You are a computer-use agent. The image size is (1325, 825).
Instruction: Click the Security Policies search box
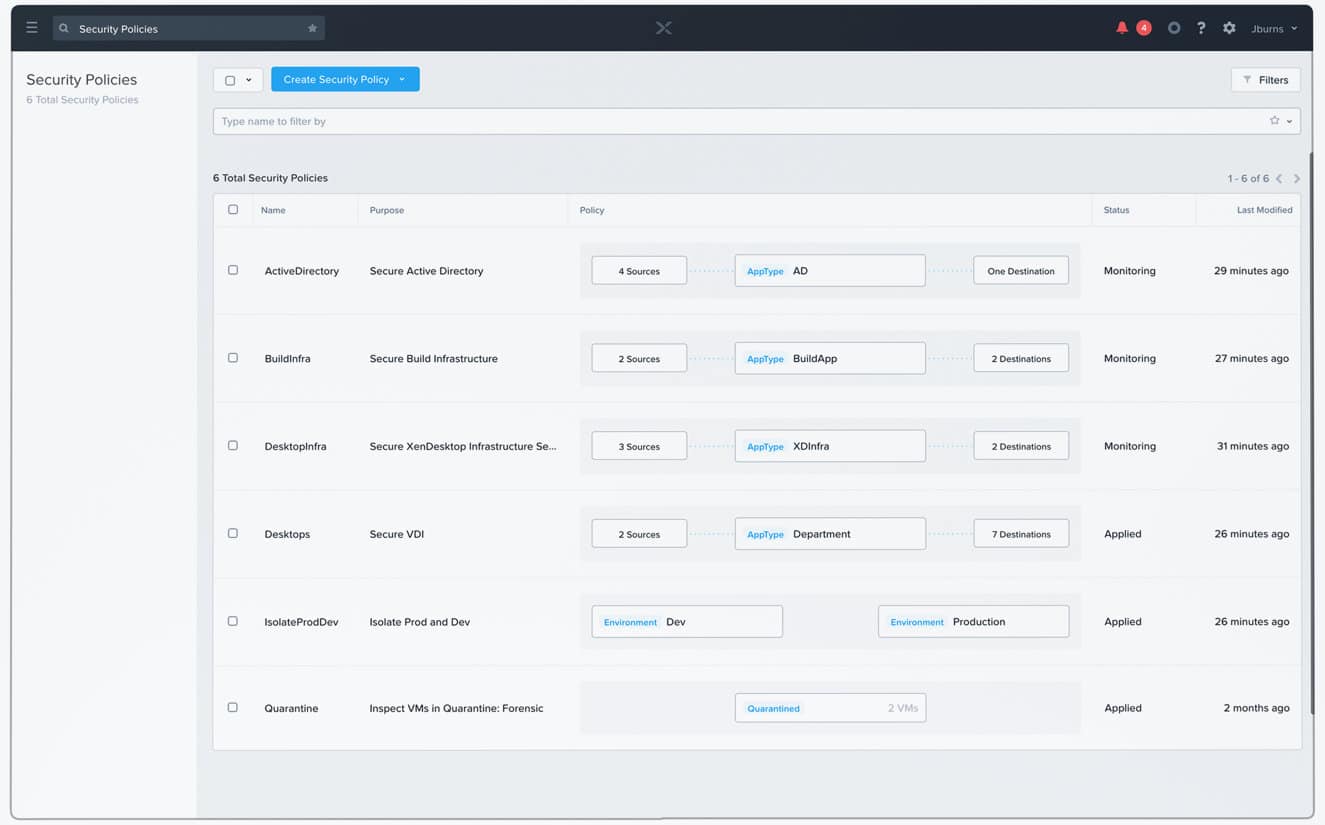pos(188,29)
